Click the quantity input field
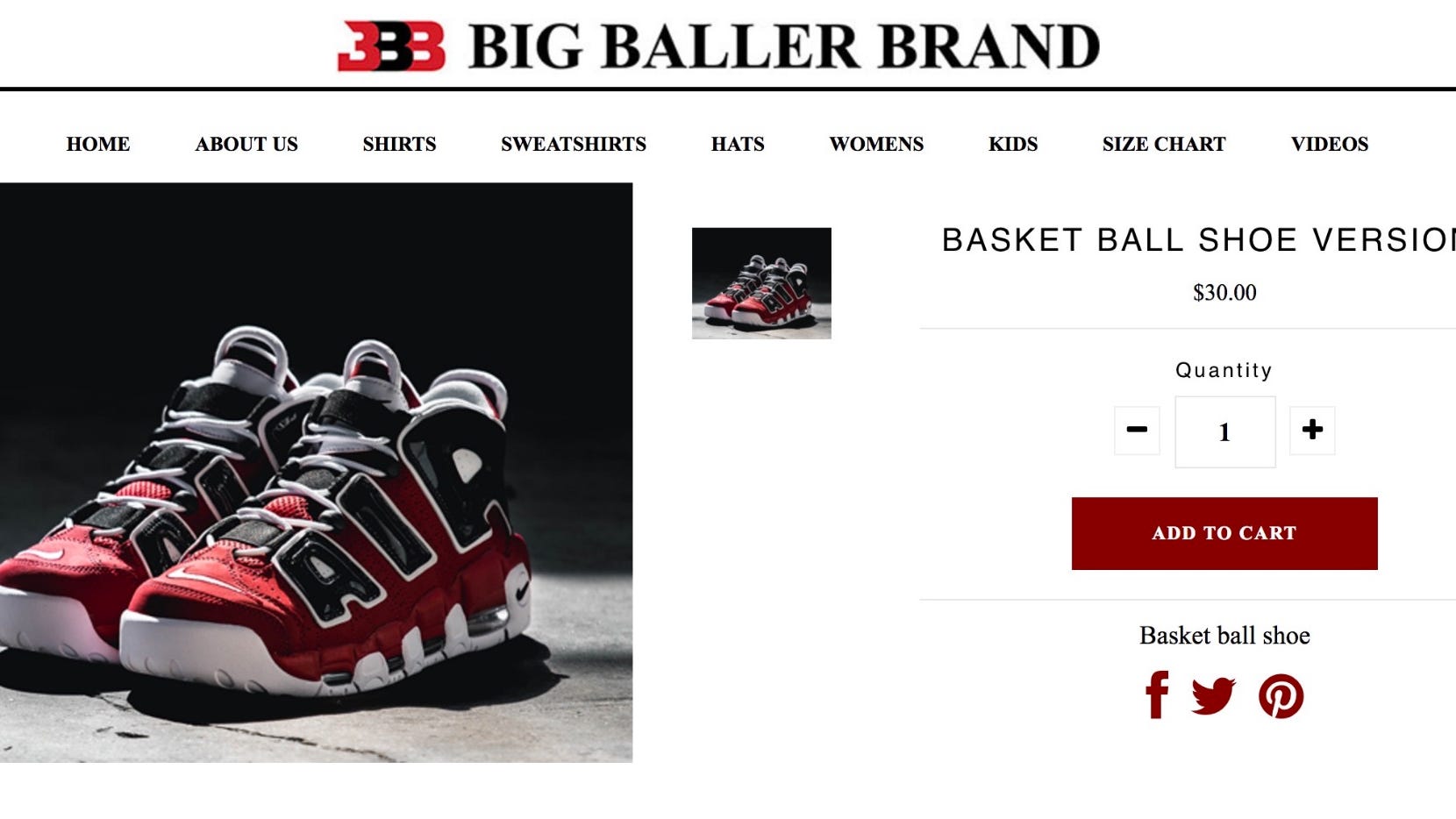Image resolution: width=1456 pixels, height=819 pixels. (x=1225, y=431)
